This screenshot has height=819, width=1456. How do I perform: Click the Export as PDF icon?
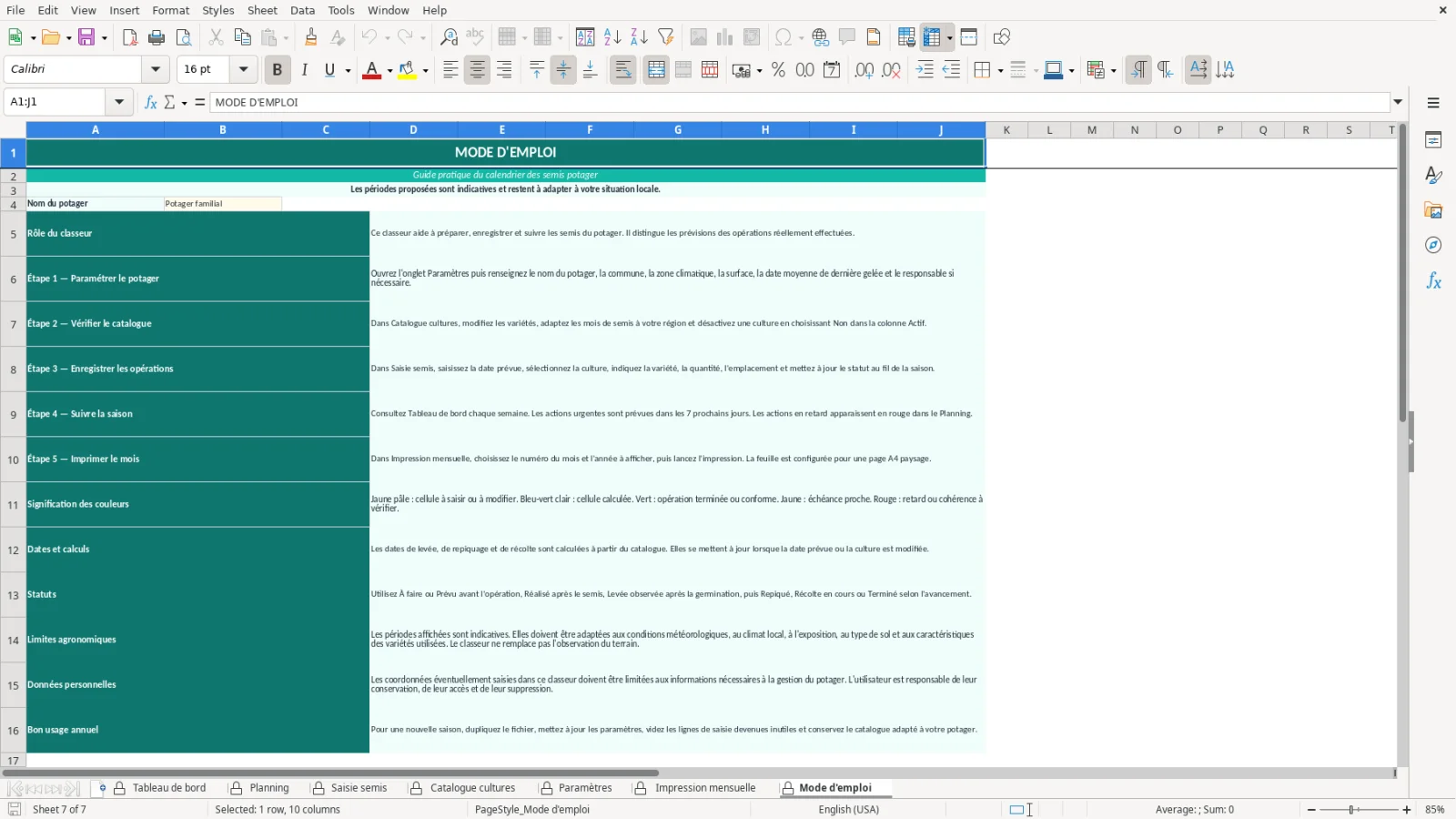point(130,37)
